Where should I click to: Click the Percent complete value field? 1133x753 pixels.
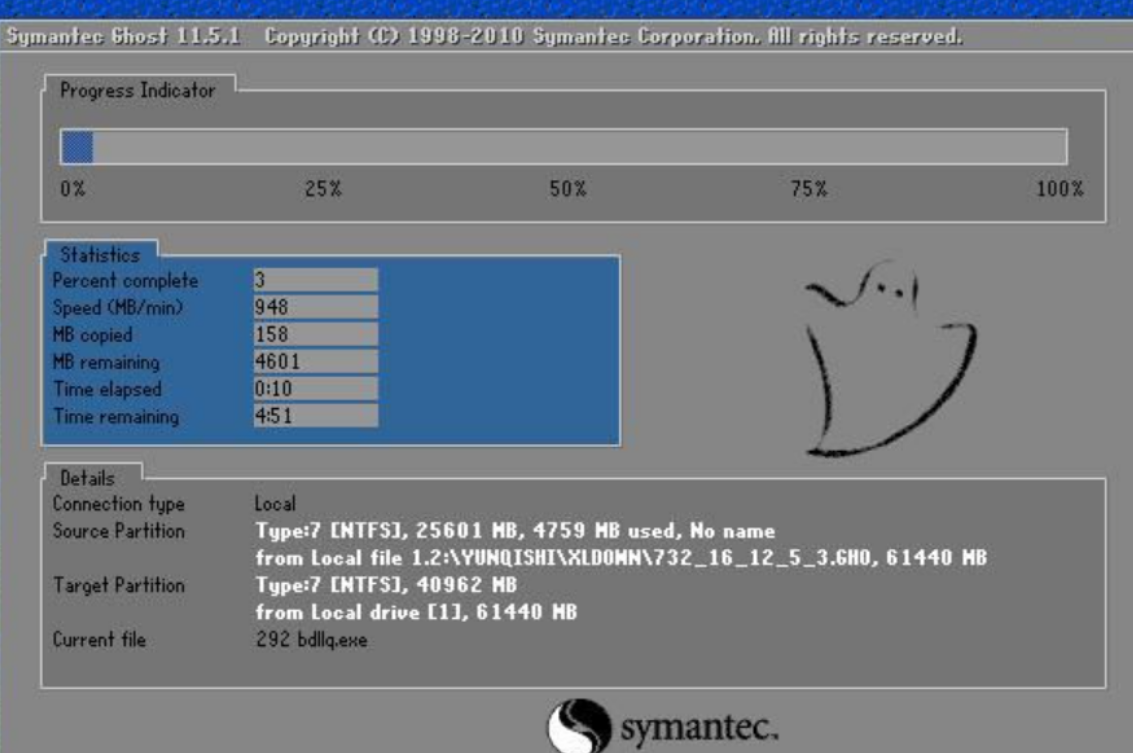click(x=315, y=281)
